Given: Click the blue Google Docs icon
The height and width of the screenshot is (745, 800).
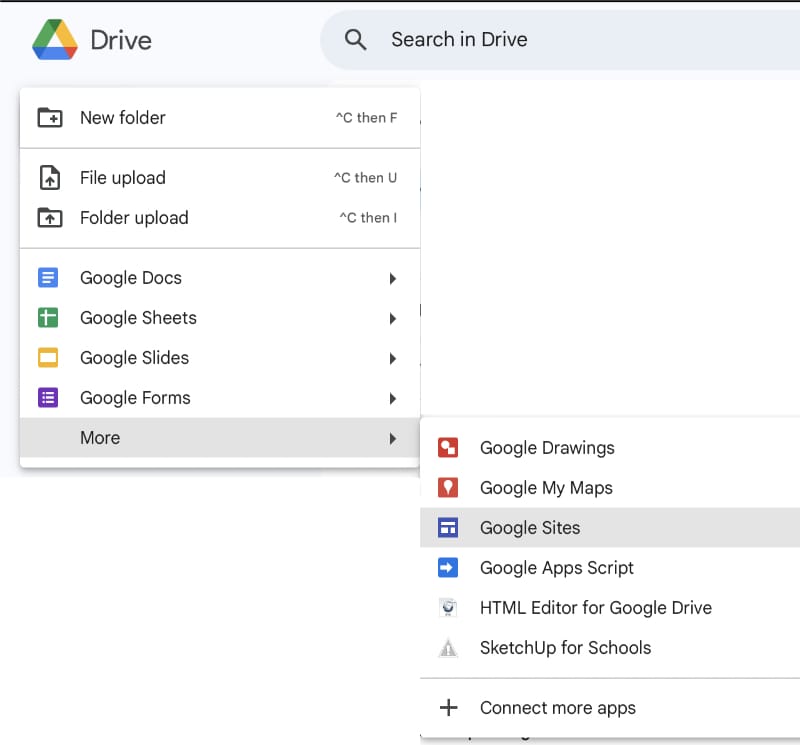Looking at the screenshot, I should (48, 278).
